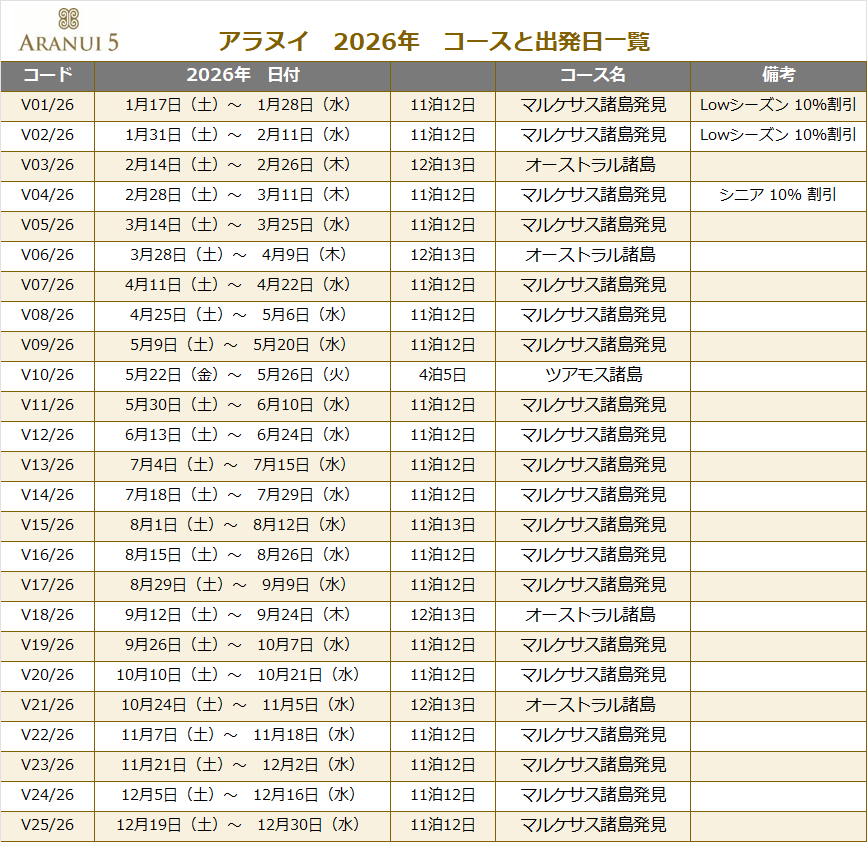Select the 2026年 日付 column header

[x=243, y=75]
